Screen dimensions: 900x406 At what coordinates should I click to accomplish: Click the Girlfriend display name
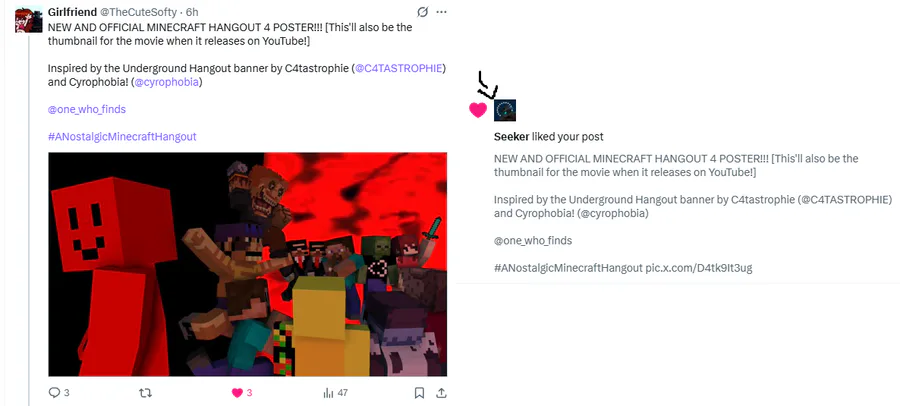[x=72, y=12]
